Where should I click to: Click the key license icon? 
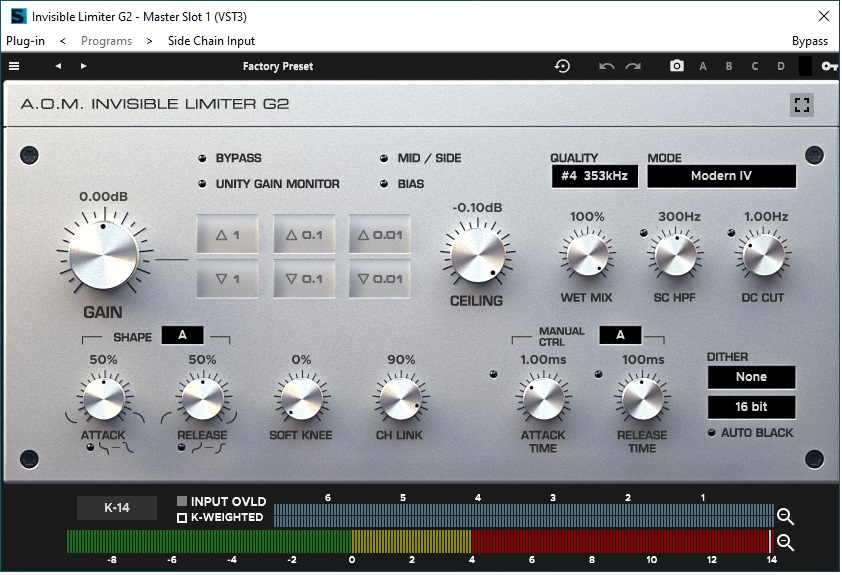(x=829, y=66)
